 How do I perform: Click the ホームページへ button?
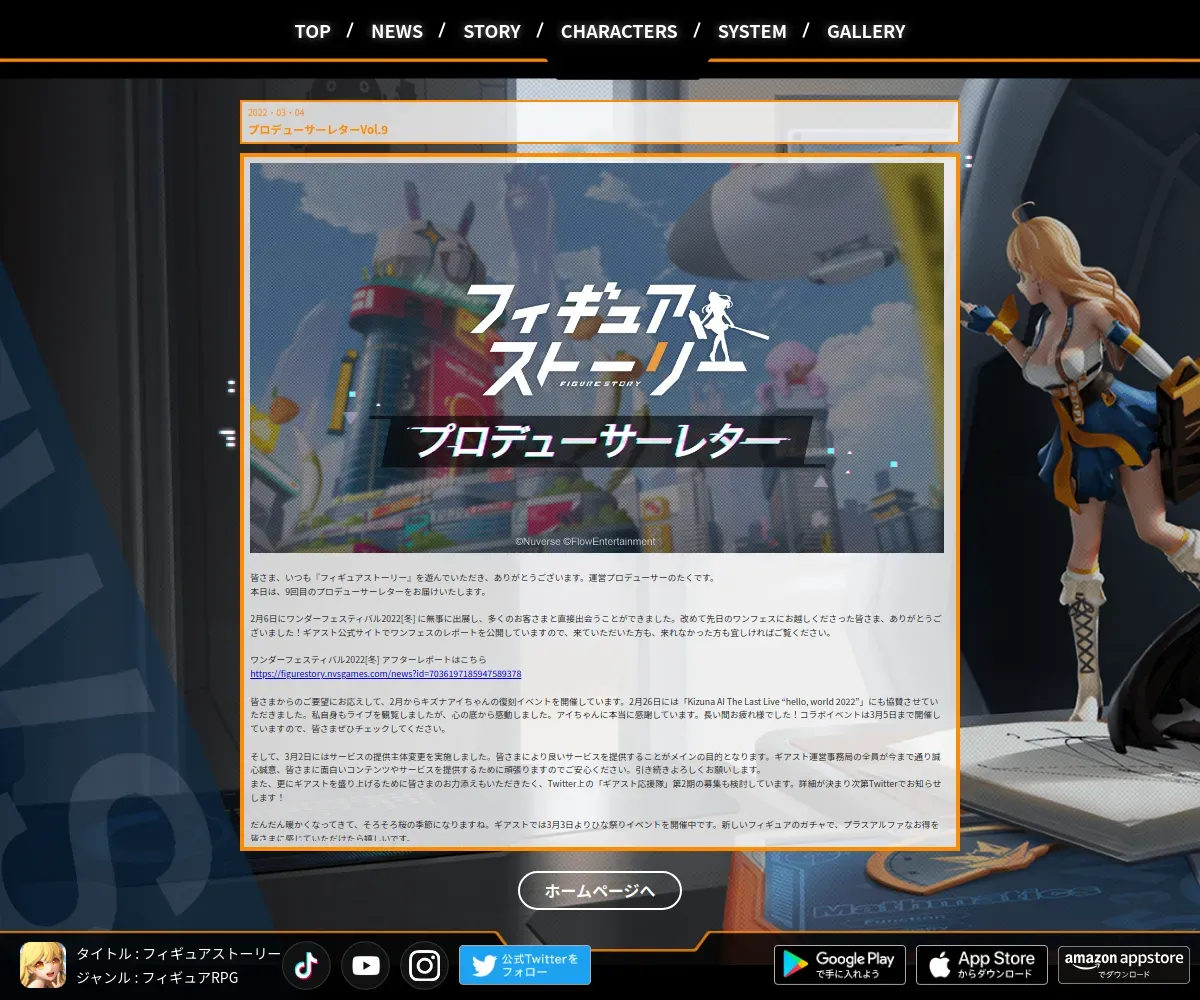[x=600, y=890]
